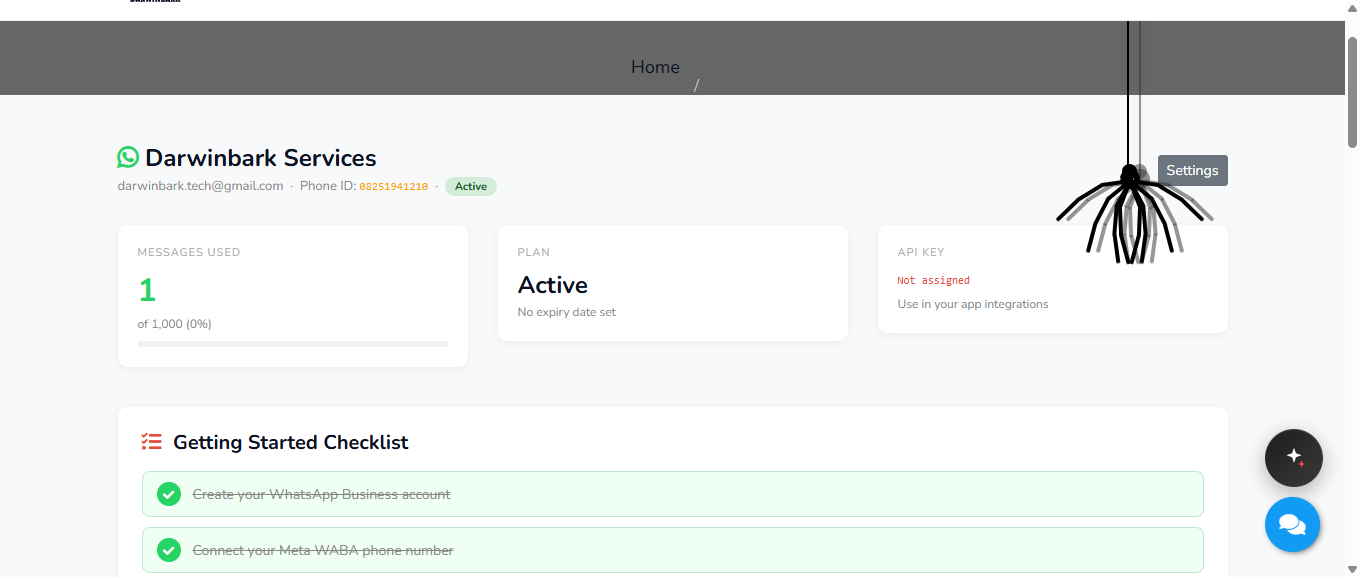Viewport: 1360px width, 577px height.
Task: Click the 'of 1,000 (0%)' usage text
Action: point(175,324)
